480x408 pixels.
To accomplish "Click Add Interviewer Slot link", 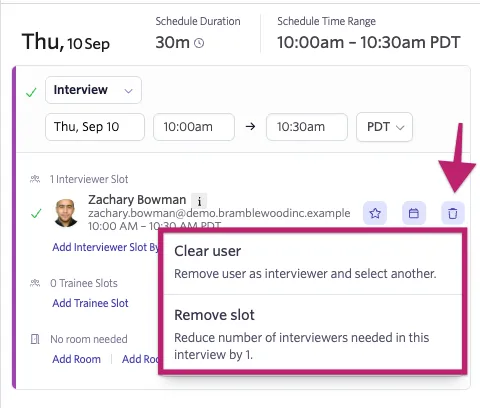I will 106,247.
